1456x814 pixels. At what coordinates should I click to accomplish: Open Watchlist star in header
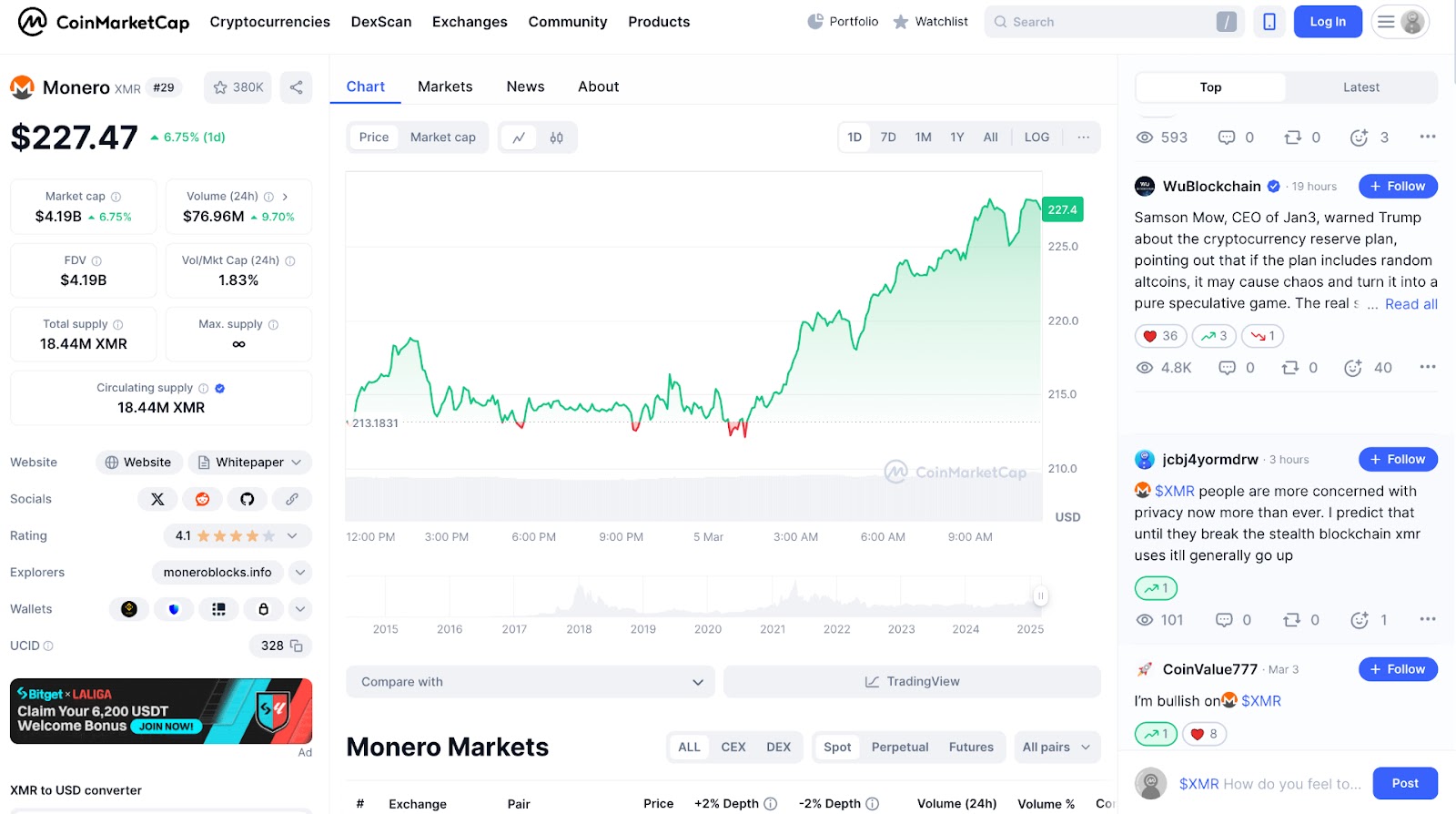[930, 22]
